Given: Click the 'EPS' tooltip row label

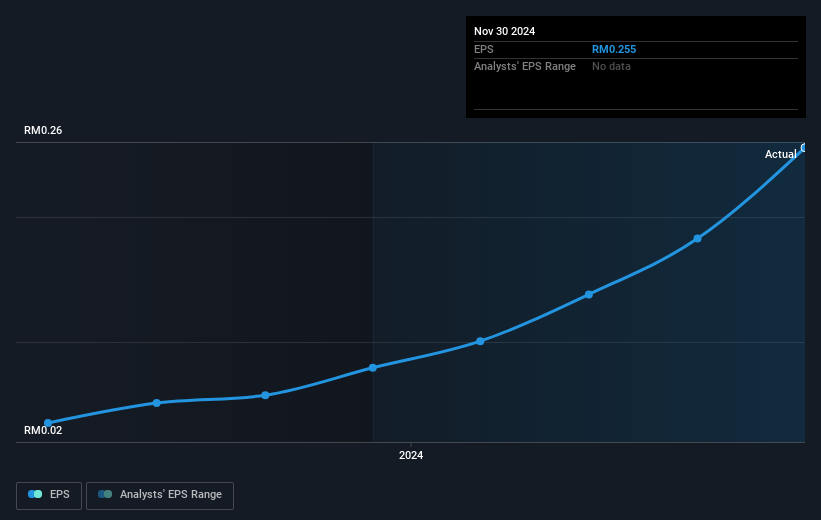Looking at the screenshot, I should point(484,49).
